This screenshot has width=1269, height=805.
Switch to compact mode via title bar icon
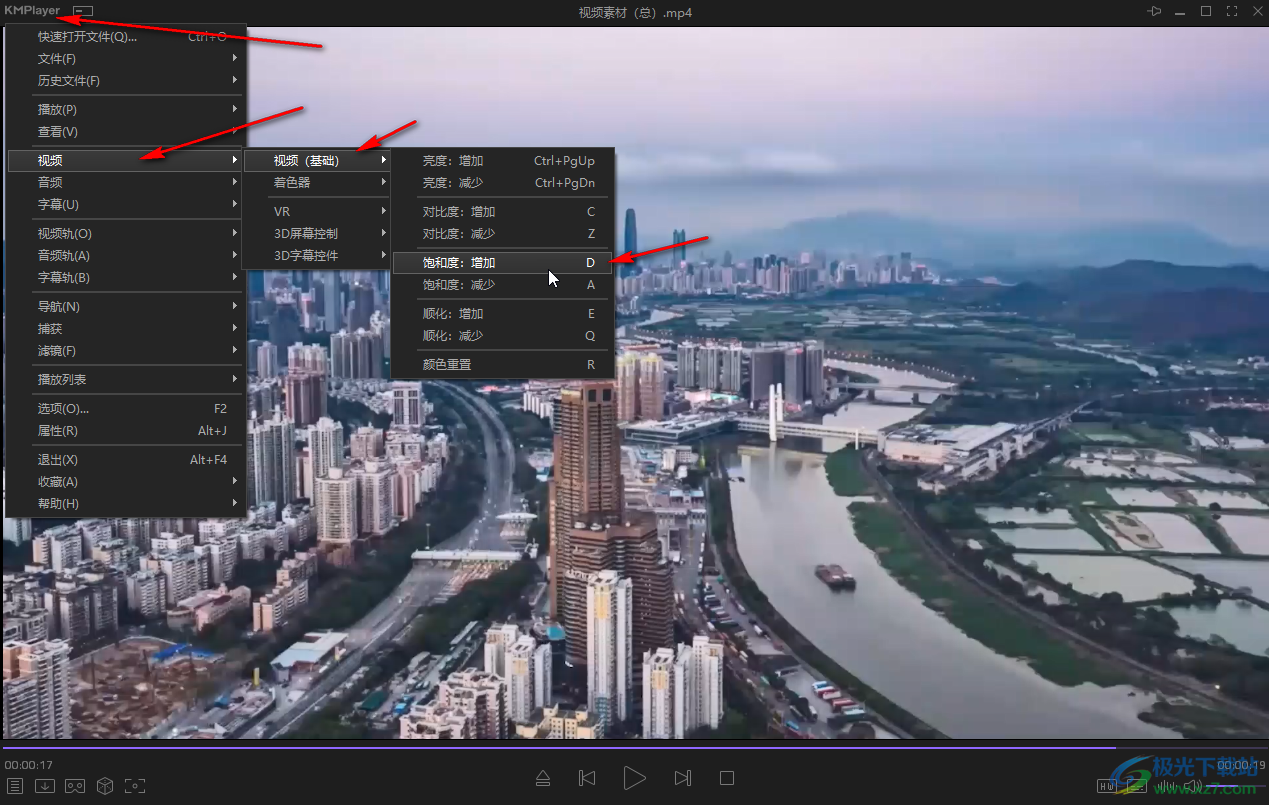[83, 11]
